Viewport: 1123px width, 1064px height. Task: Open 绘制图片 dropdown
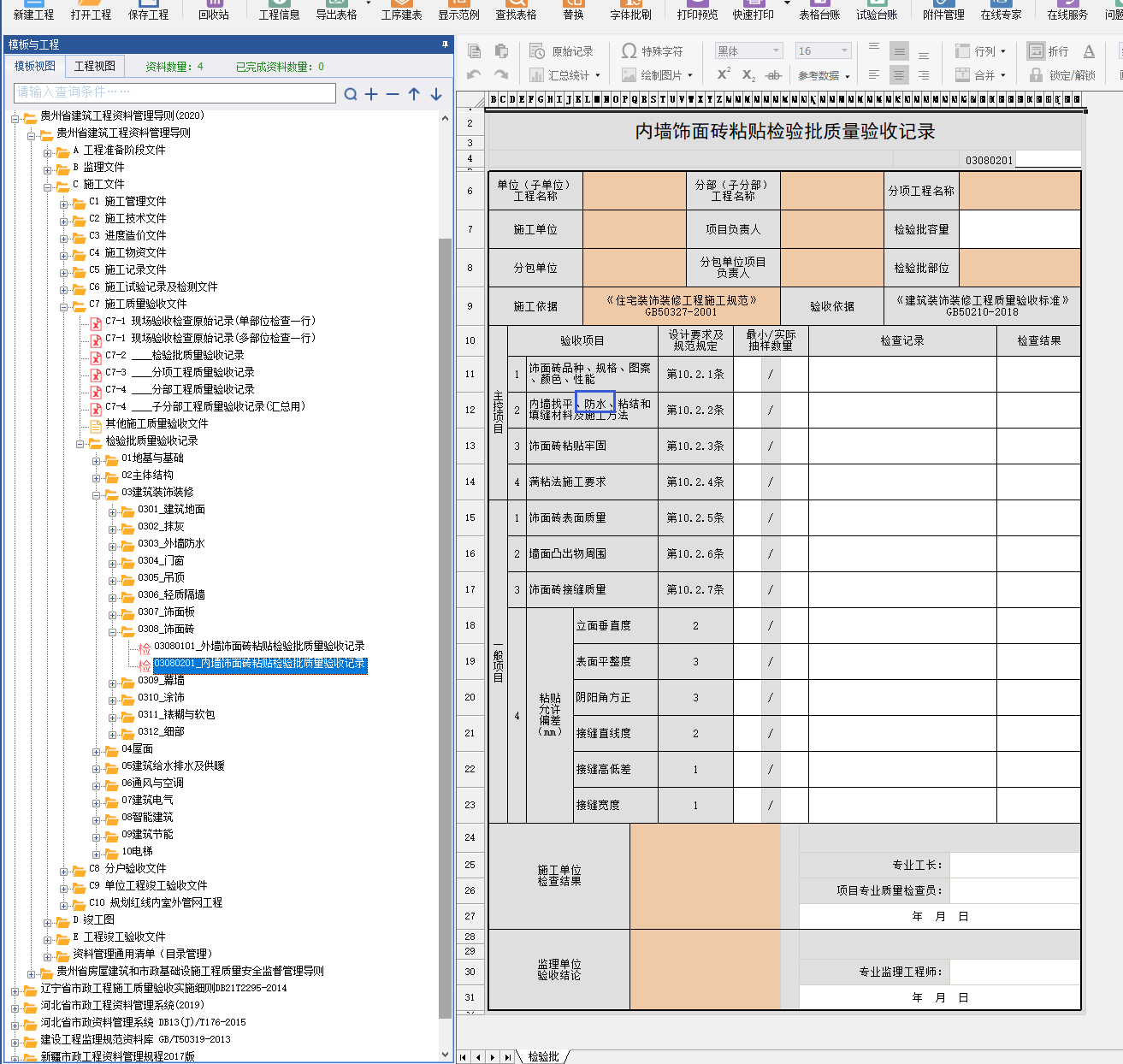(657, 75)
